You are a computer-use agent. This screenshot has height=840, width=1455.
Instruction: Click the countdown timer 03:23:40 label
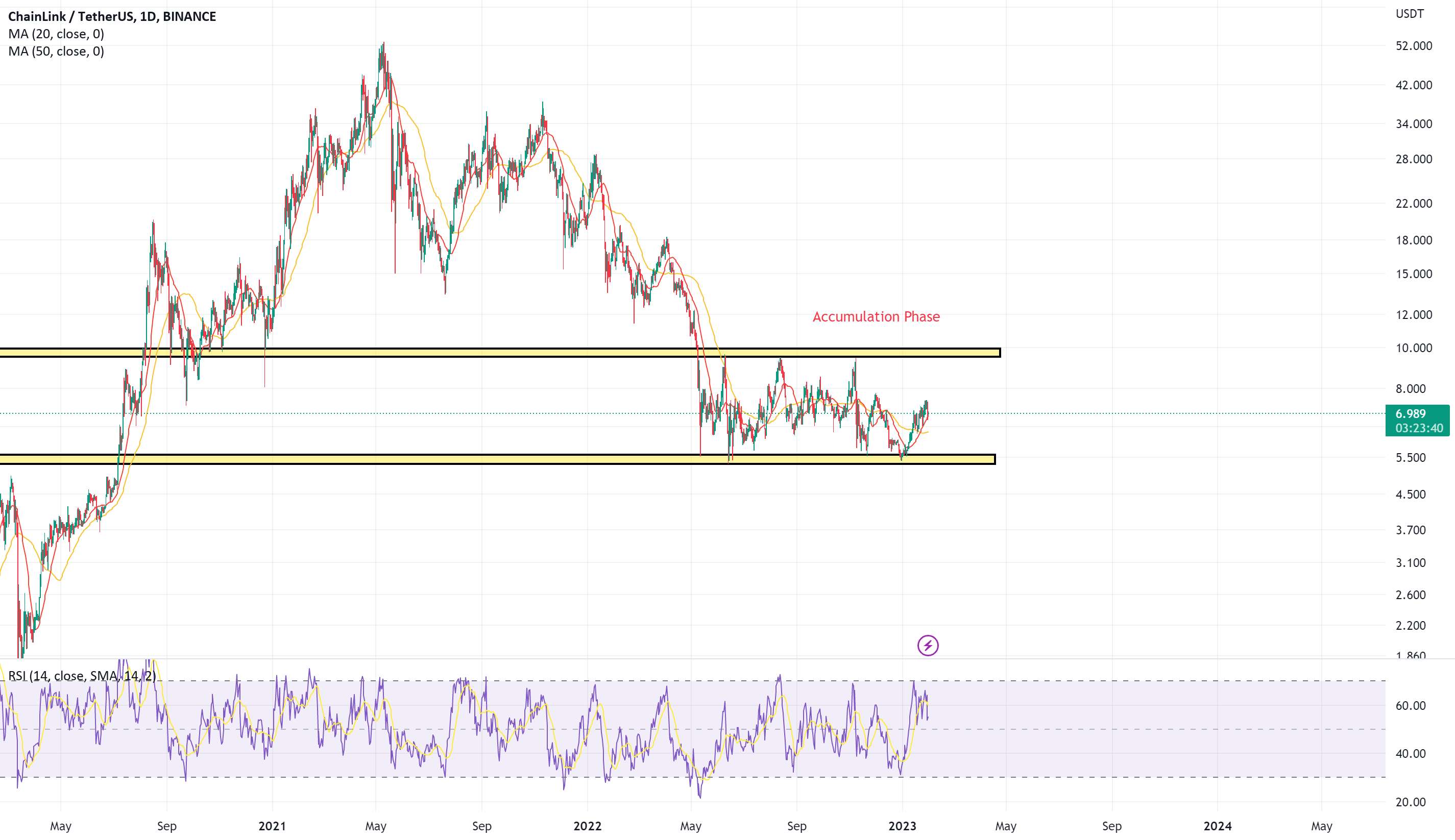tap(1419, 428)
